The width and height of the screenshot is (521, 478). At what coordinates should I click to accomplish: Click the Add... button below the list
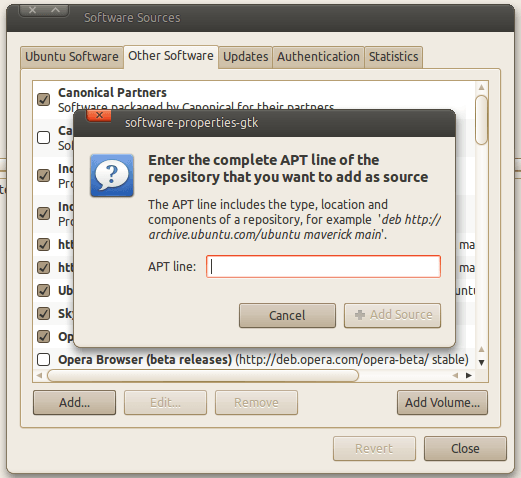click(x=75, y=403)
